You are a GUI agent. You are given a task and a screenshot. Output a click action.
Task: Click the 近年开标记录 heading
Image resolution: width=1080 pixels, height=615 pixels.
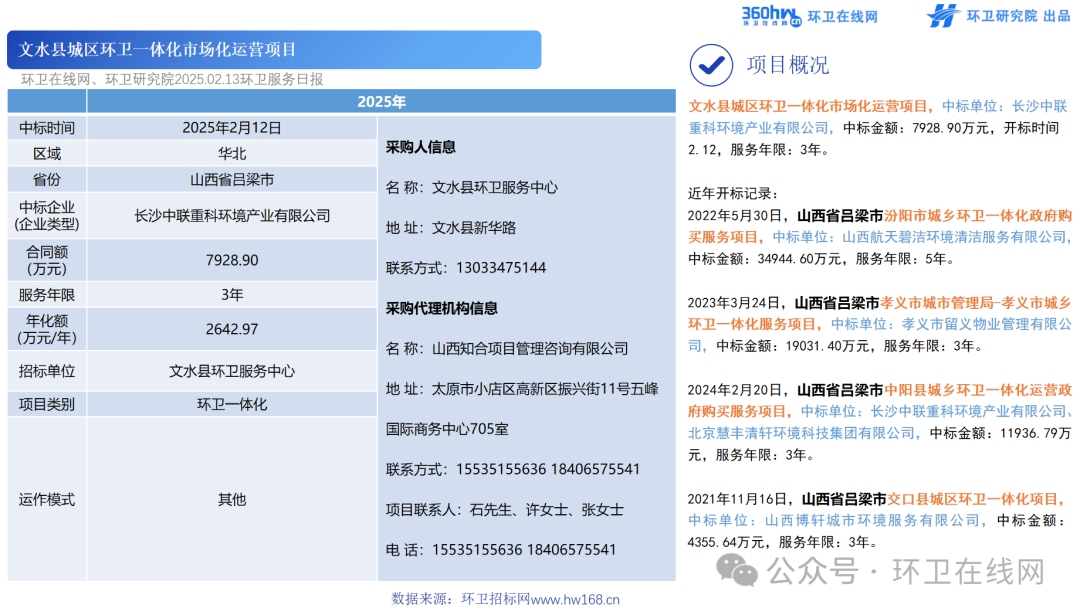pyautogui.click(x=733, y=194)
